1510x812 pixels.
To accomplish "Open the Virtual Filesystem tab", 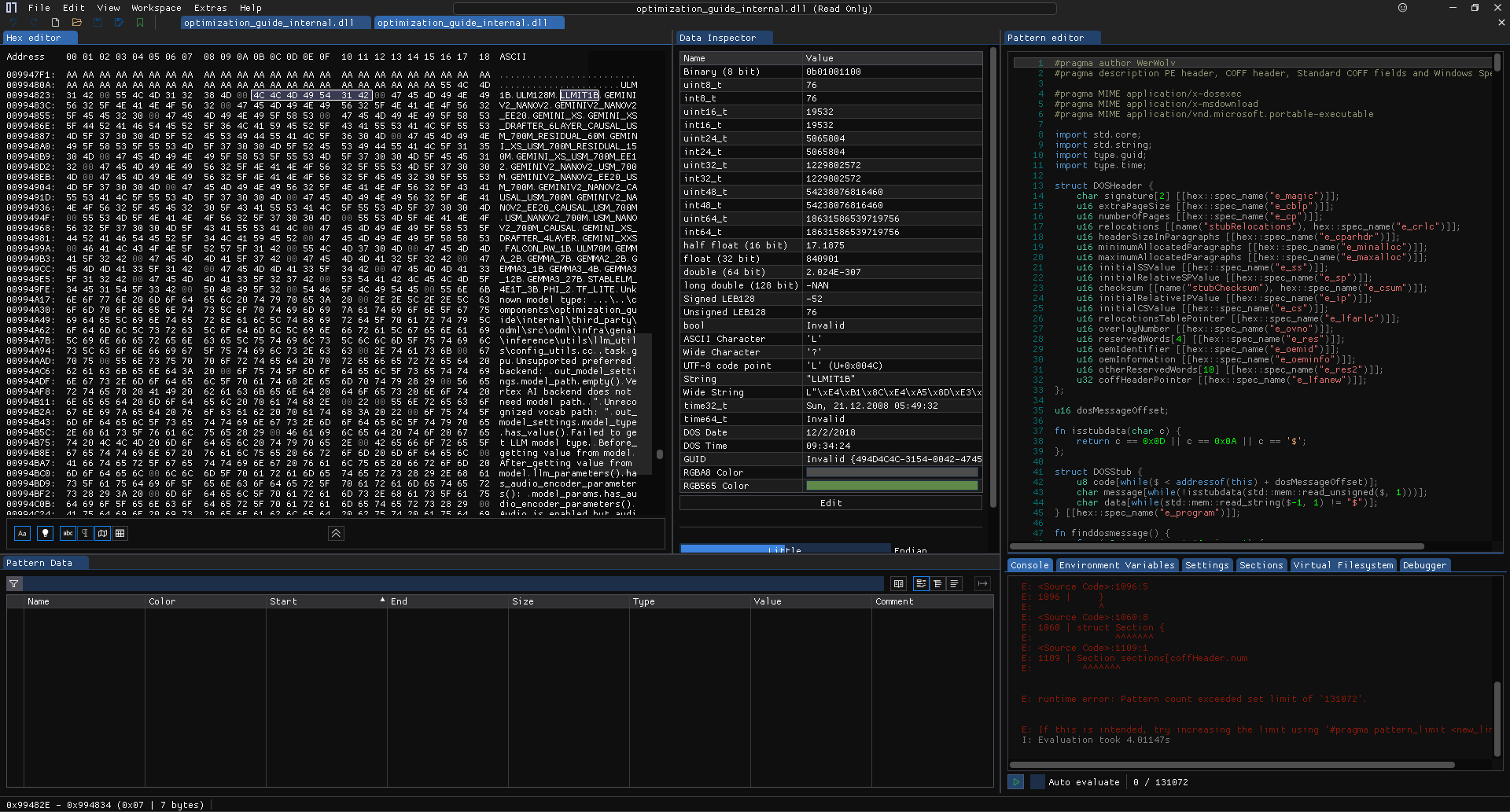I will [x=1343, y=565].
